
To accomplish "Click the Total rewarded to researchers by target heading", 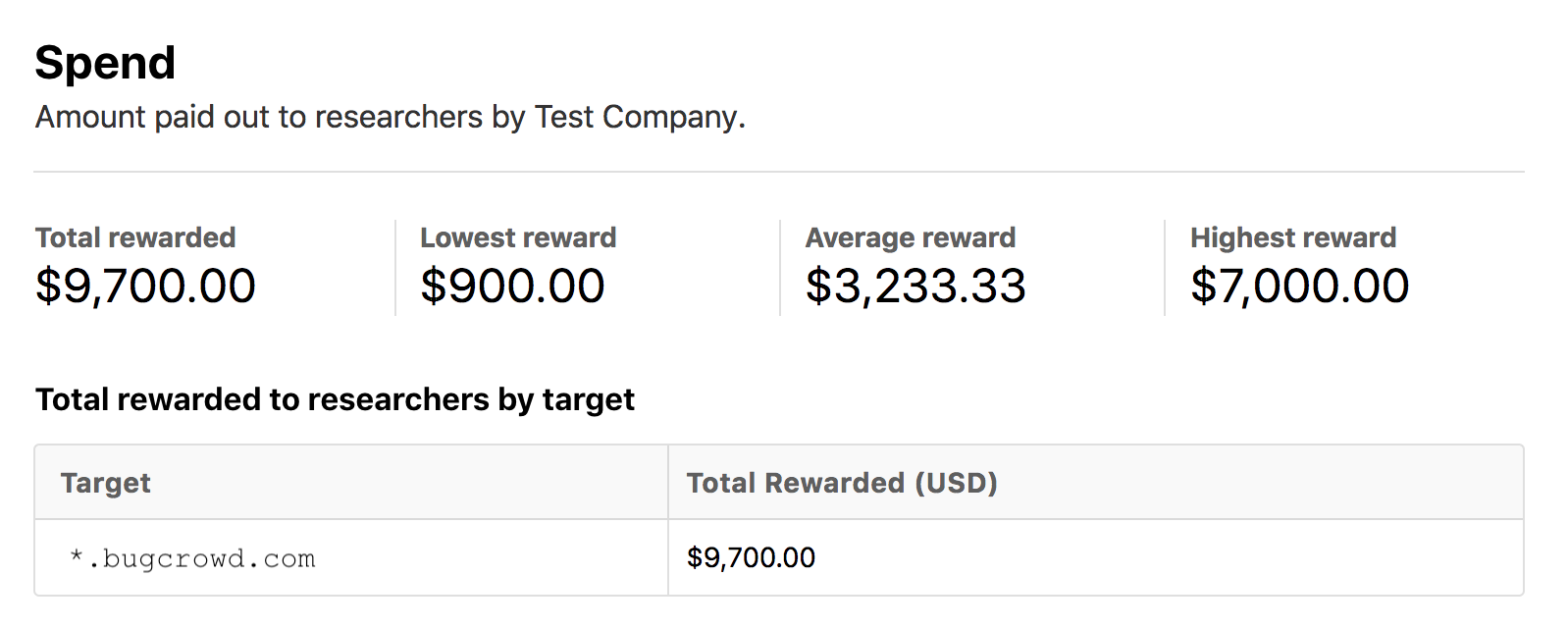I will pos(335,400).
